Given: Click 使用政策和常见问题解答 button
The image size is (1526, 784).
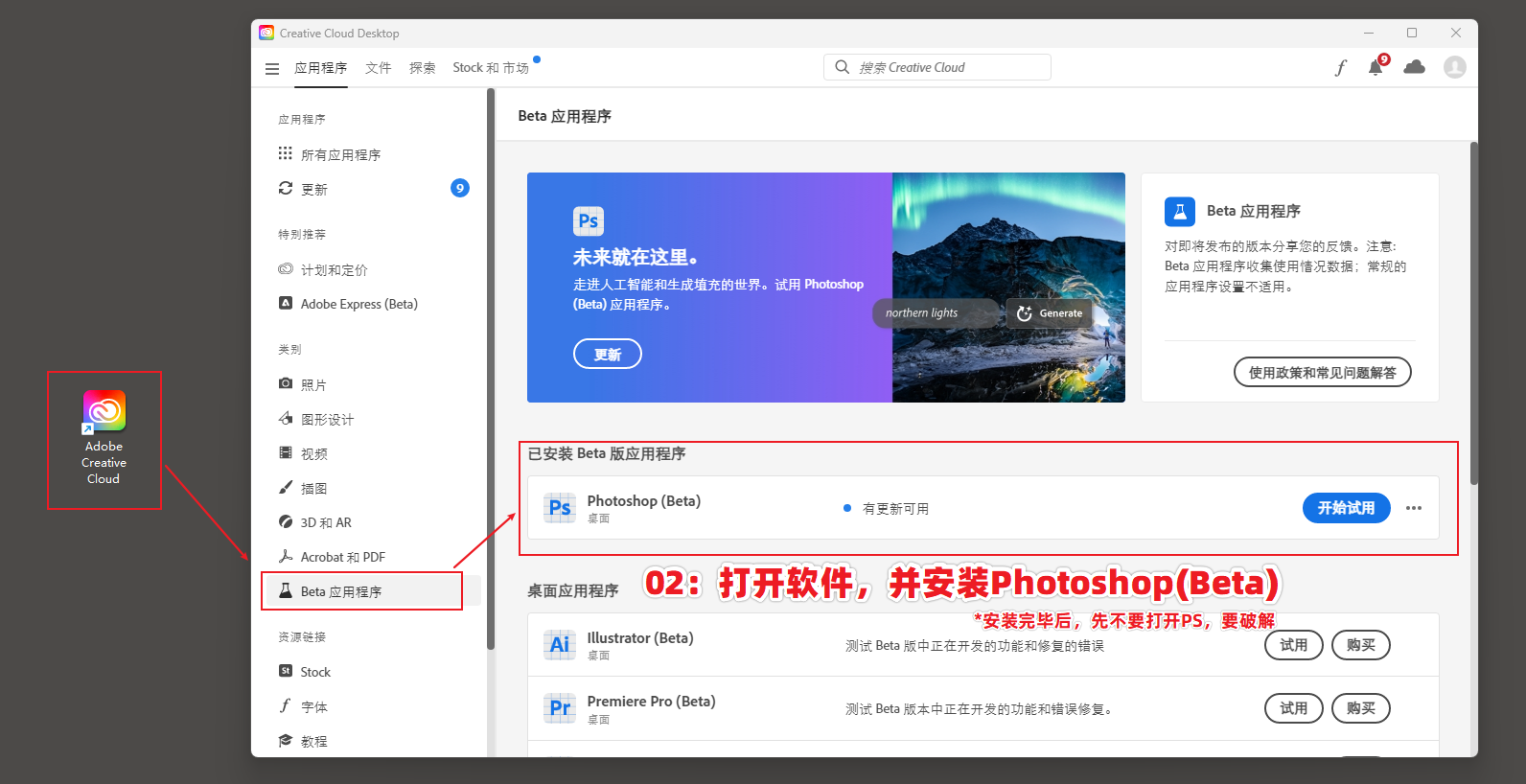Looking at the screenshot, I should click(x=1322, y=372).
